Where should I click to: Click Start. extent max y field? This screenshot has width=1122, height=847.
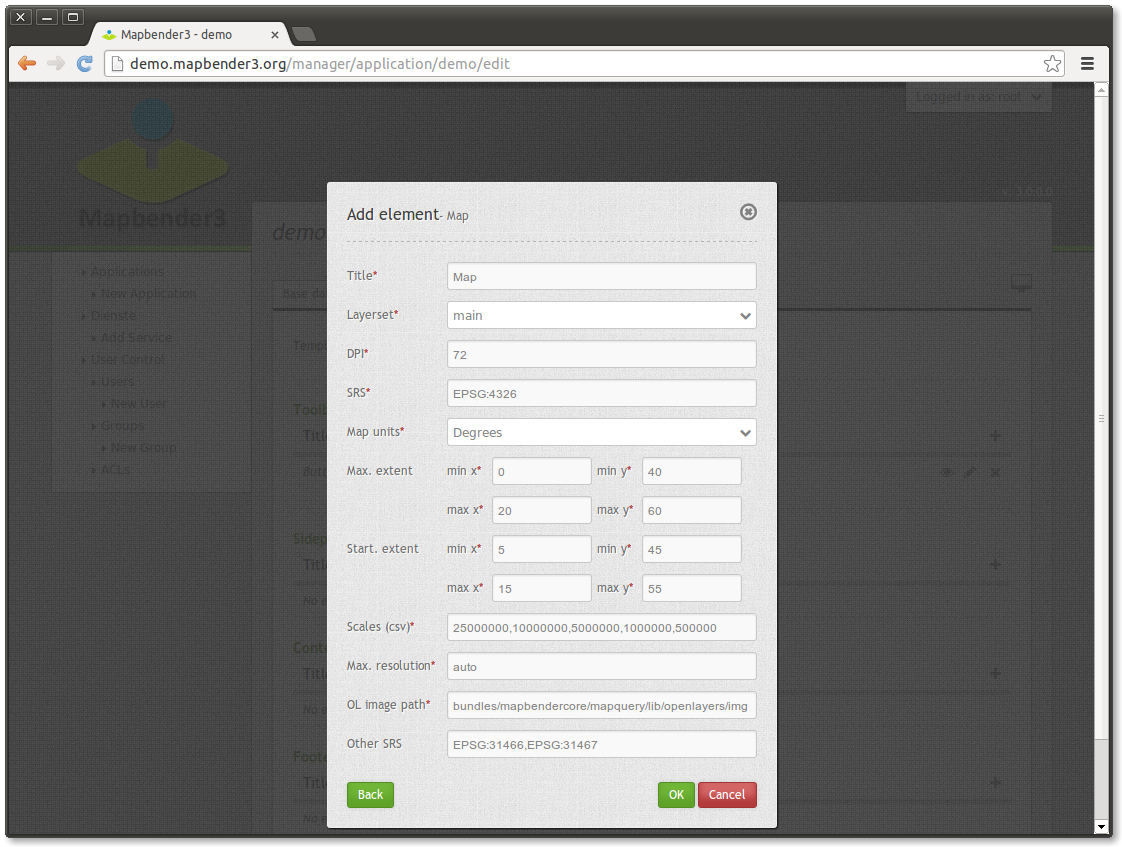coord(691,588)
